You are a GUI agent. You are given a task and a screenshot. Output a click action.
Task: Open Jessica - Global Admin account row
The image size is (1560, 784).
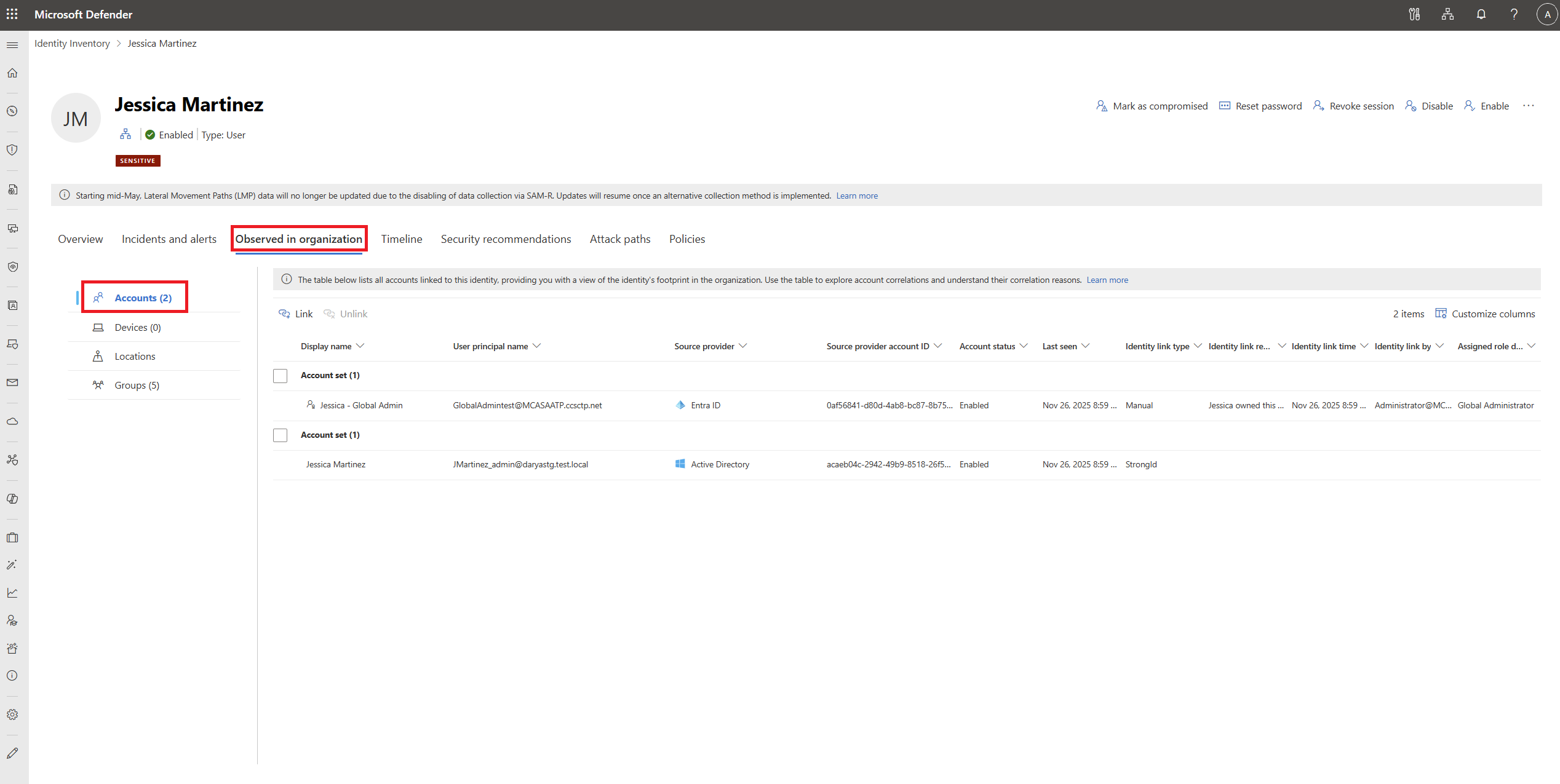pyautogui.click(x=907, y=405)
